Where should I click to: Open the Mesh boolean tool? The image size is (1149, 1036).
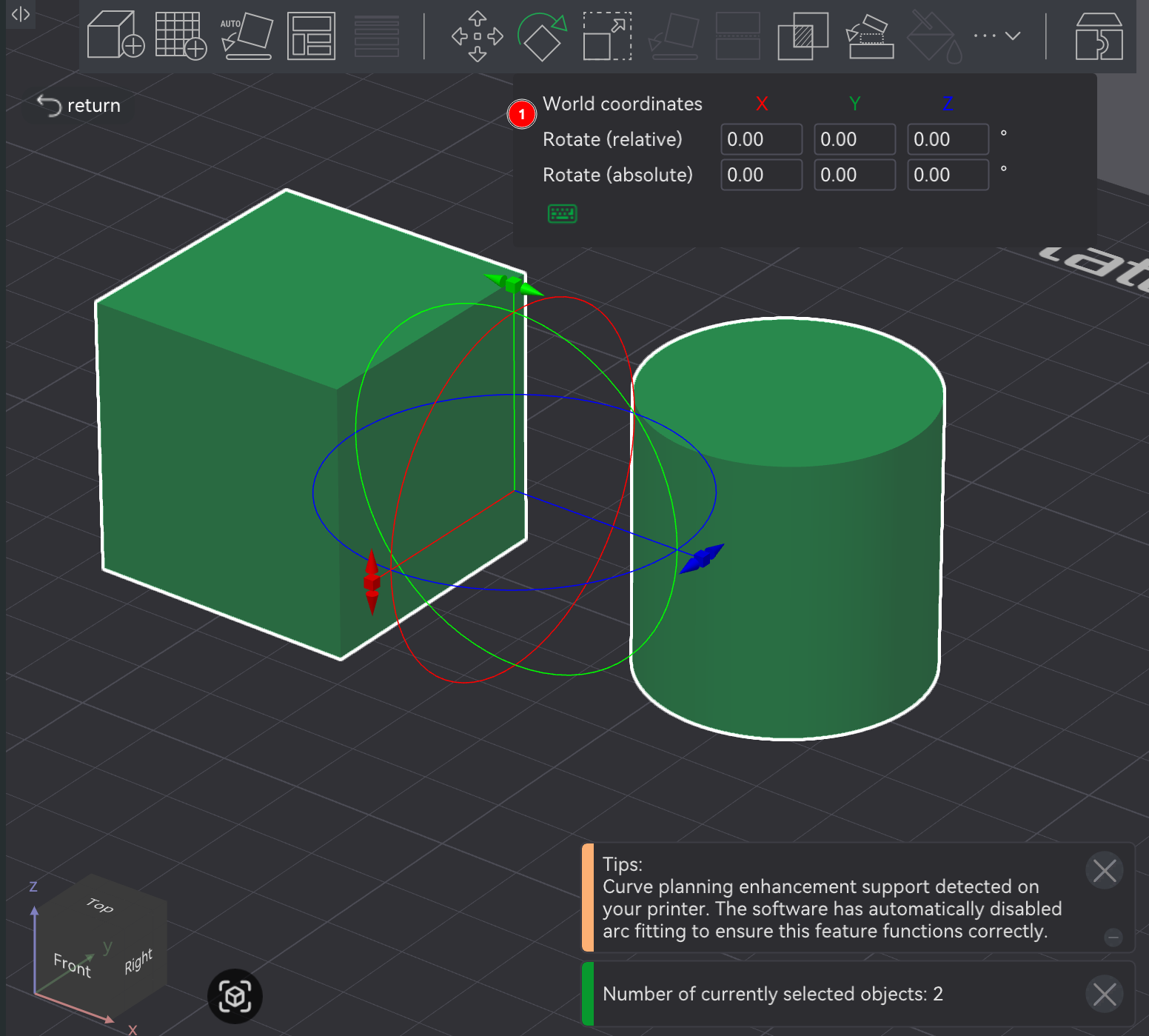[x=803, y=36]
